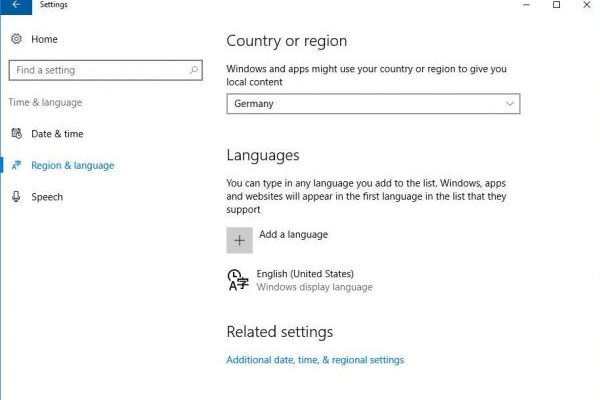
Task: Minimize the Settings window
Action: [x=527, y=5]
